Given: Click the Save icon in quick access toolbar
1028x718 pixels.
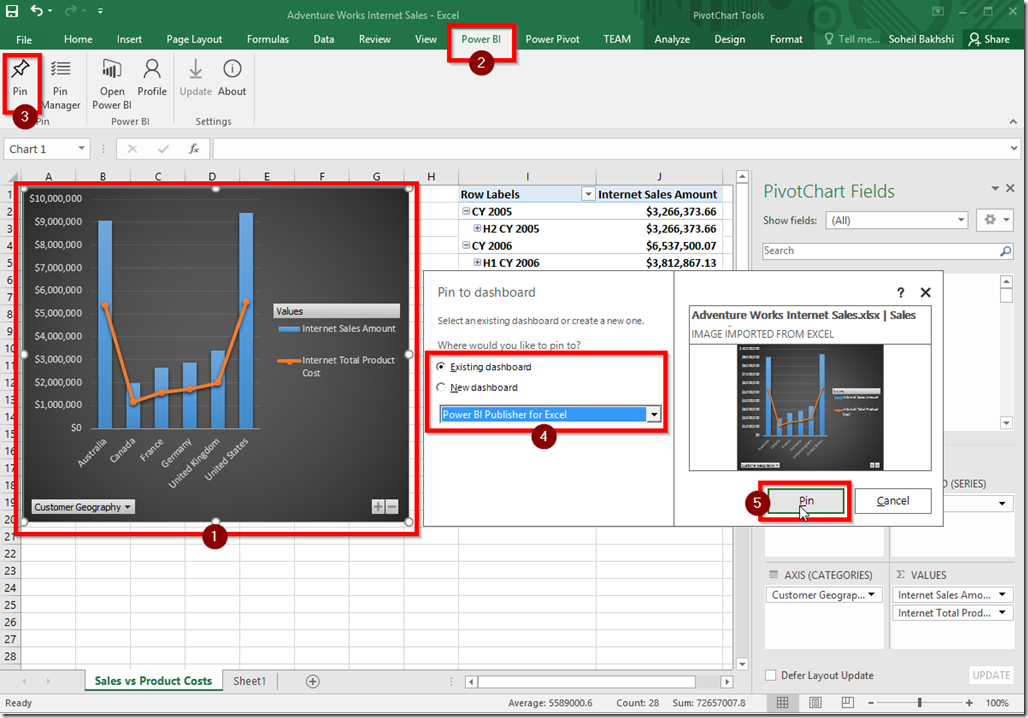Looking at the screenshot, I should (12, 10).
